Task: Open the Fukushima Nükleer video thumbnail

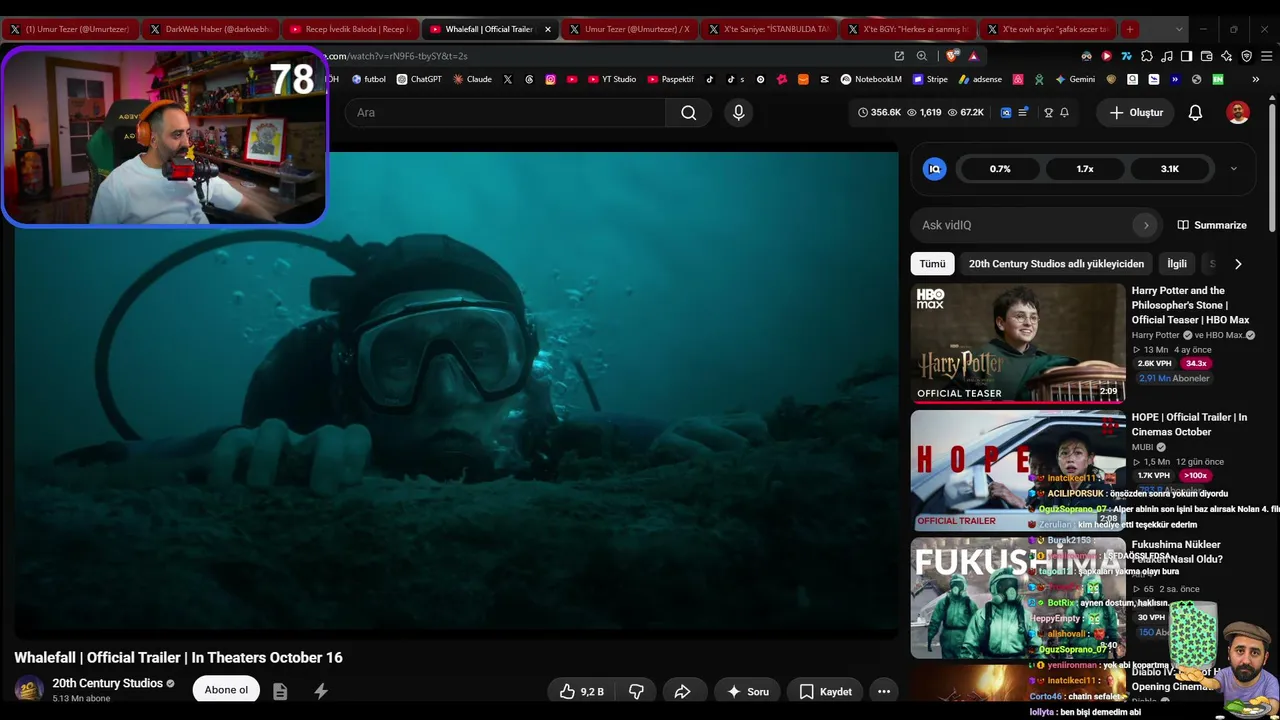Action: pyautogui.click(x=1018, y=598)
